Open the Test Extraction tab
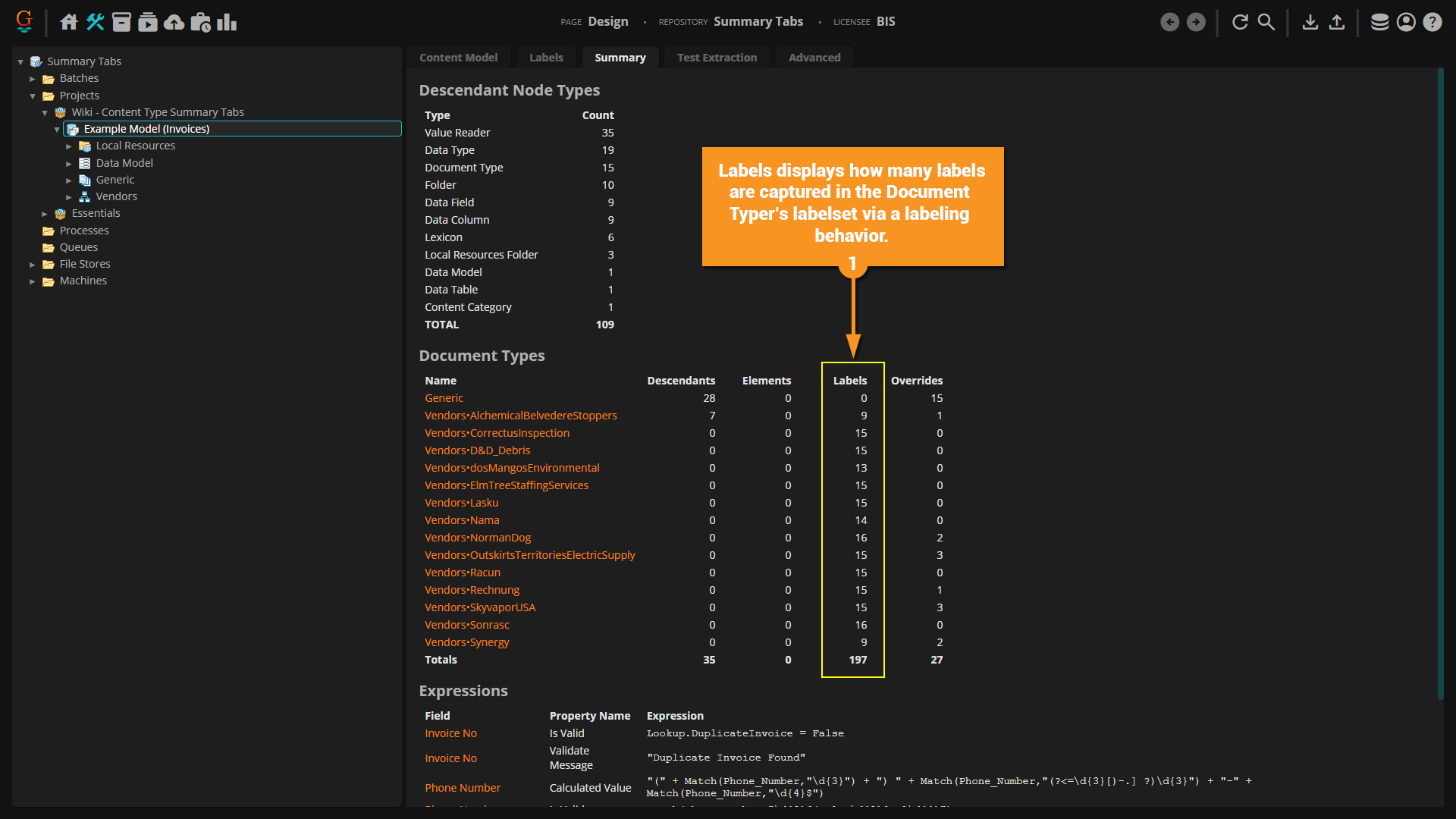1456x819 pixels. click(717, 58)
